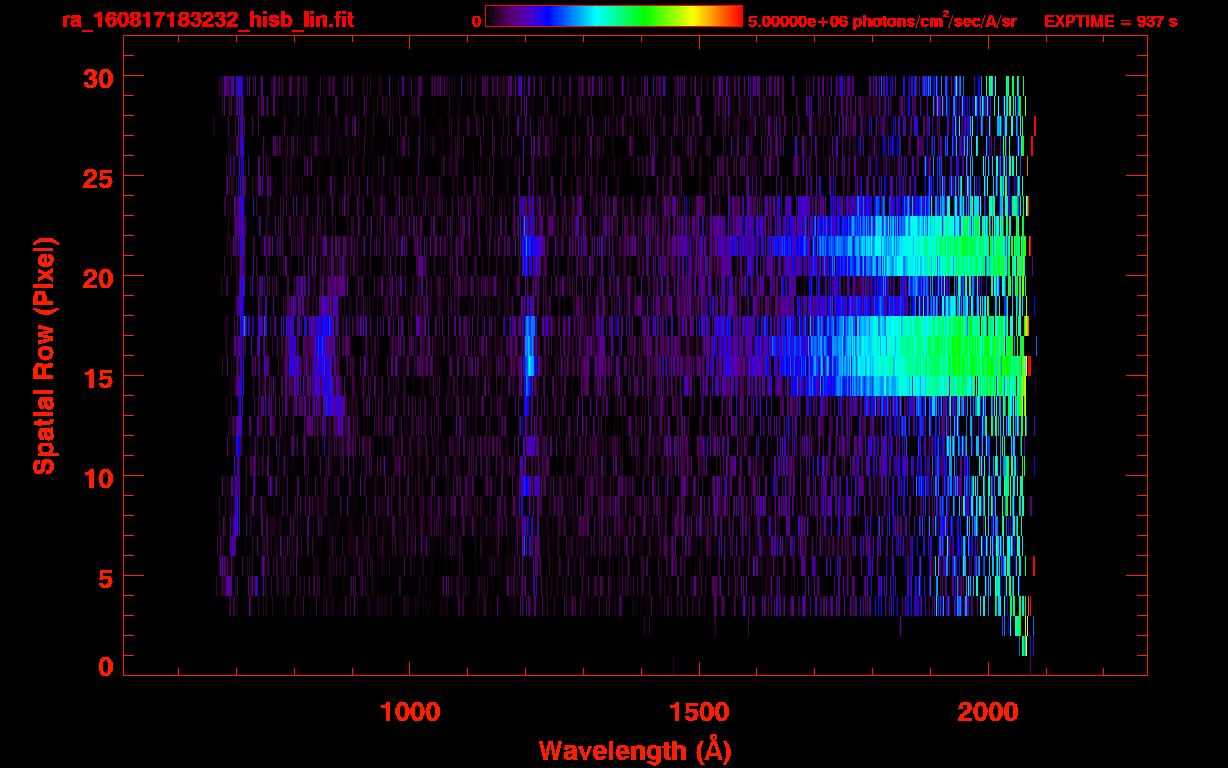Viewport: 1228px width, 768px height.
Task: Click the rainbow color scale bar
Action: click(614, 16)
